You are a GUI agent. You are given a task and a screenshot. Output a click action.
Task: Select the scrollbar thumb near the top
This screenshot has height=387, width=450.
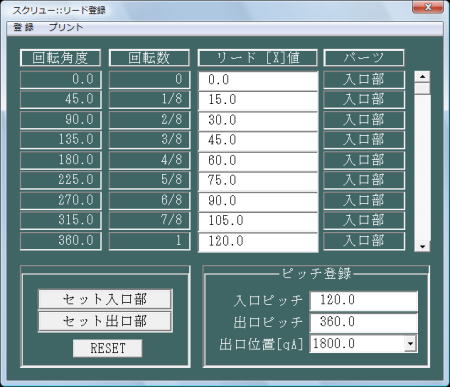point(422,89)
